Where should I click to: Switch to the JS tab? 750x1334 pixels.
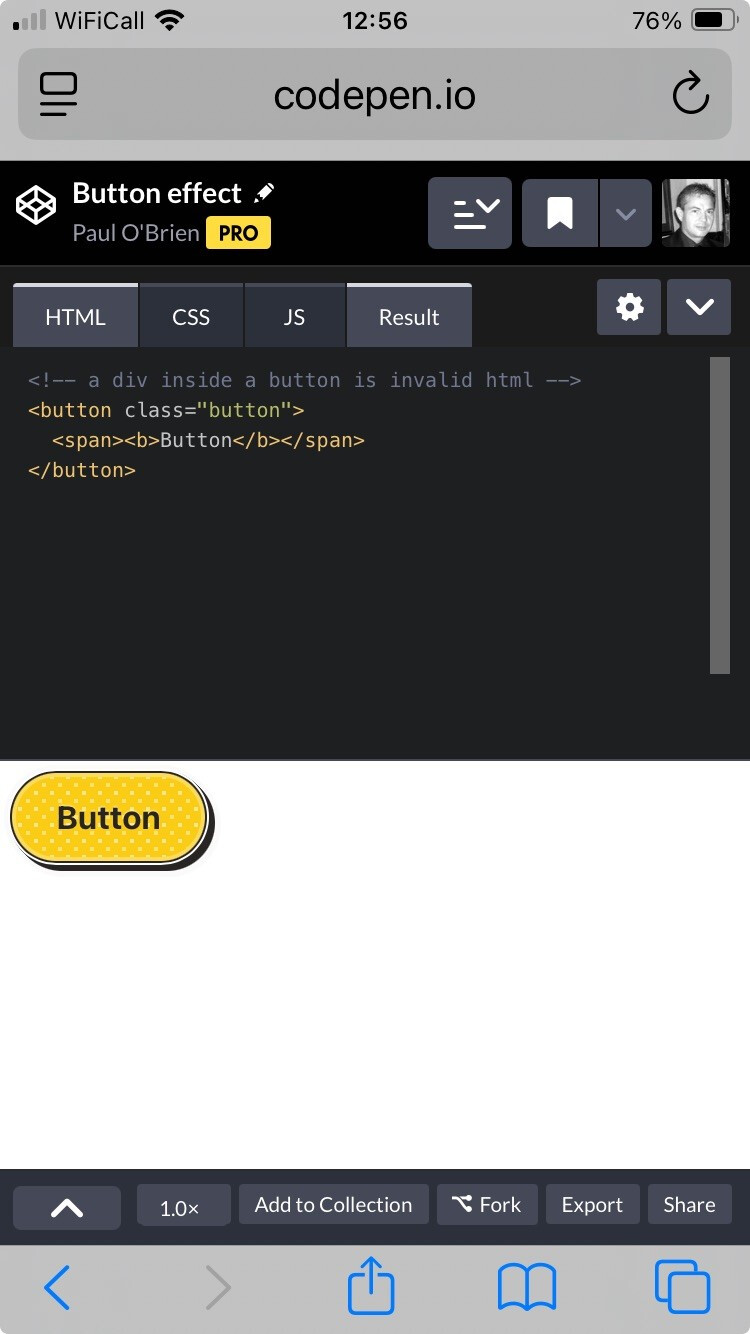(x=294, y=316)
